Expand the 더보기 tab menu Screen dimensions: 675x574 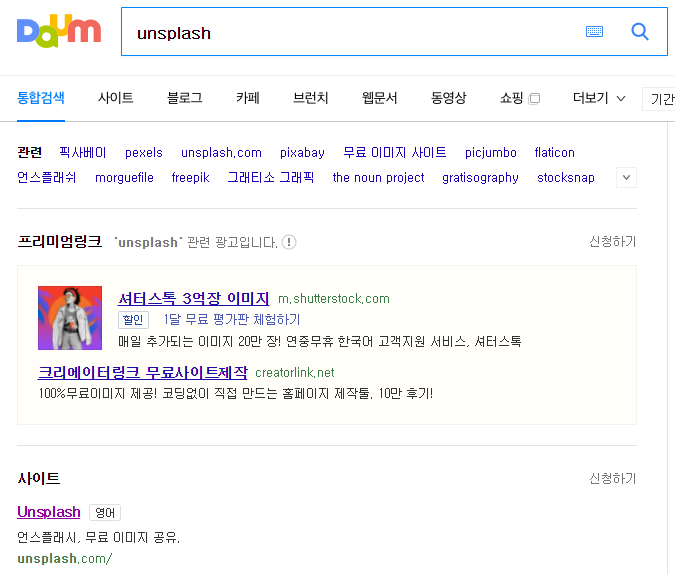pos(599,98)
